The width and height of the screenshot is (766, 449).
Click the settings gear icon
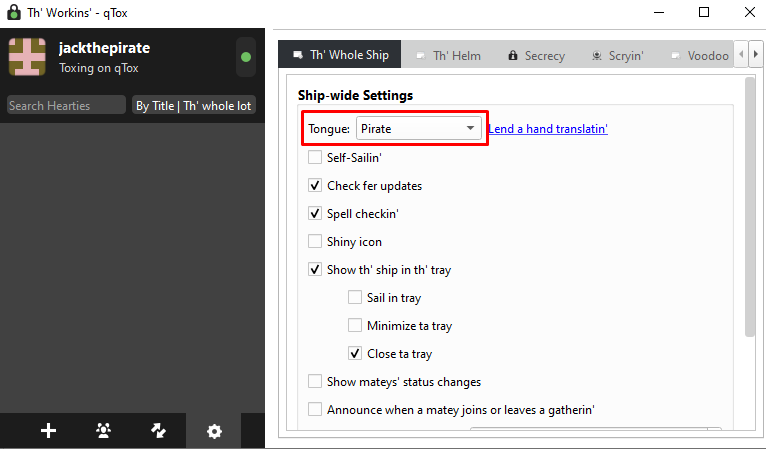coord(214,431)
